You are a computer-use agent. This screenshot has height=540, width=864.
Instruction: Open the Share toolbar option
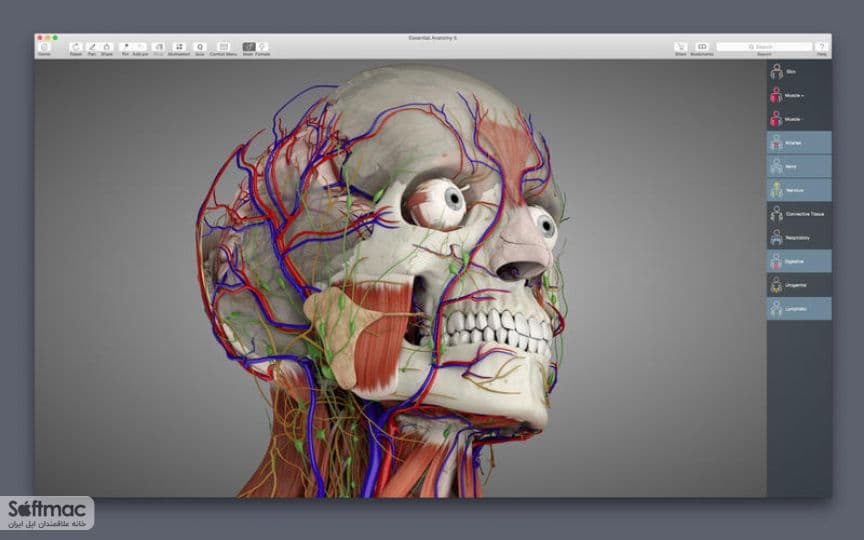click(x=107, y=47)
